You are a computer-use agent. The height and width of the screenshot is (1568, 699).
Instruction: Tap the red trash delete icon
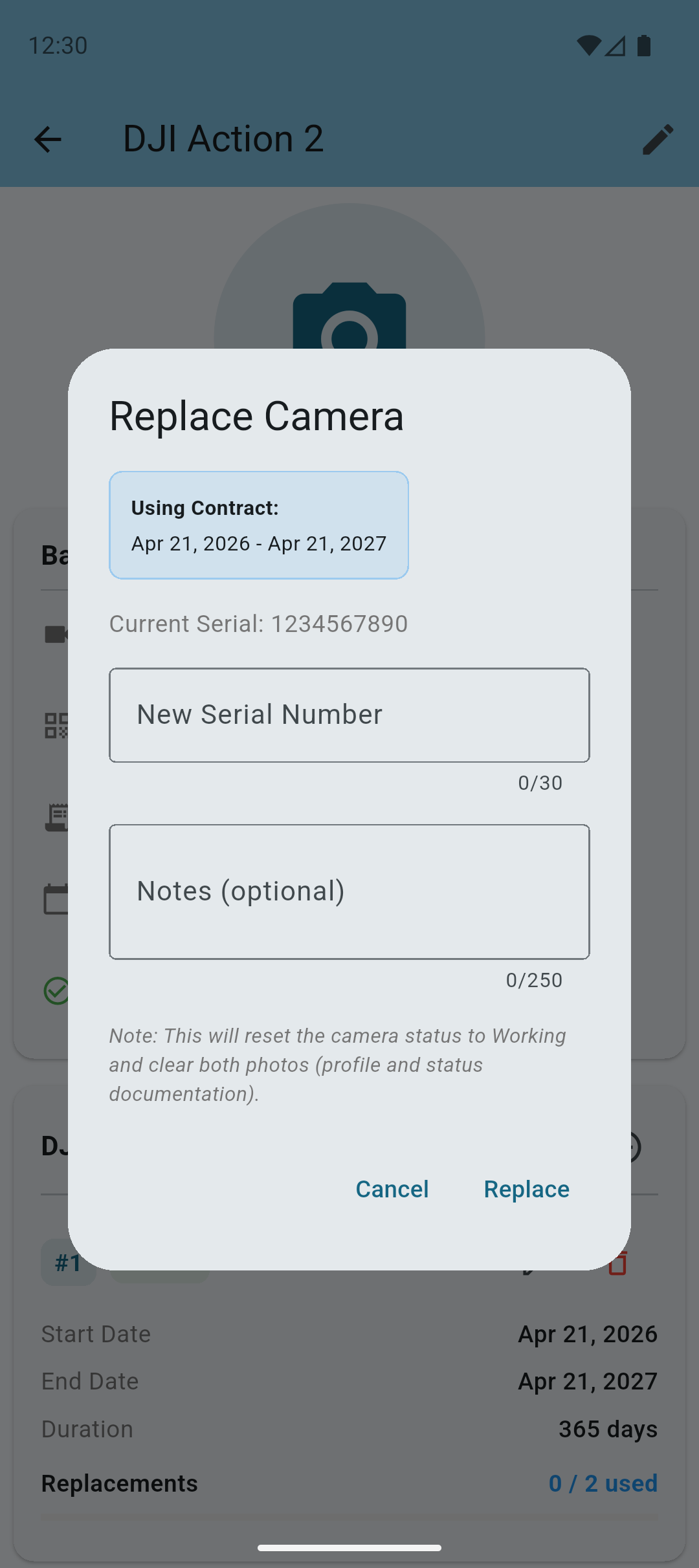click(x=619, y=1263)
